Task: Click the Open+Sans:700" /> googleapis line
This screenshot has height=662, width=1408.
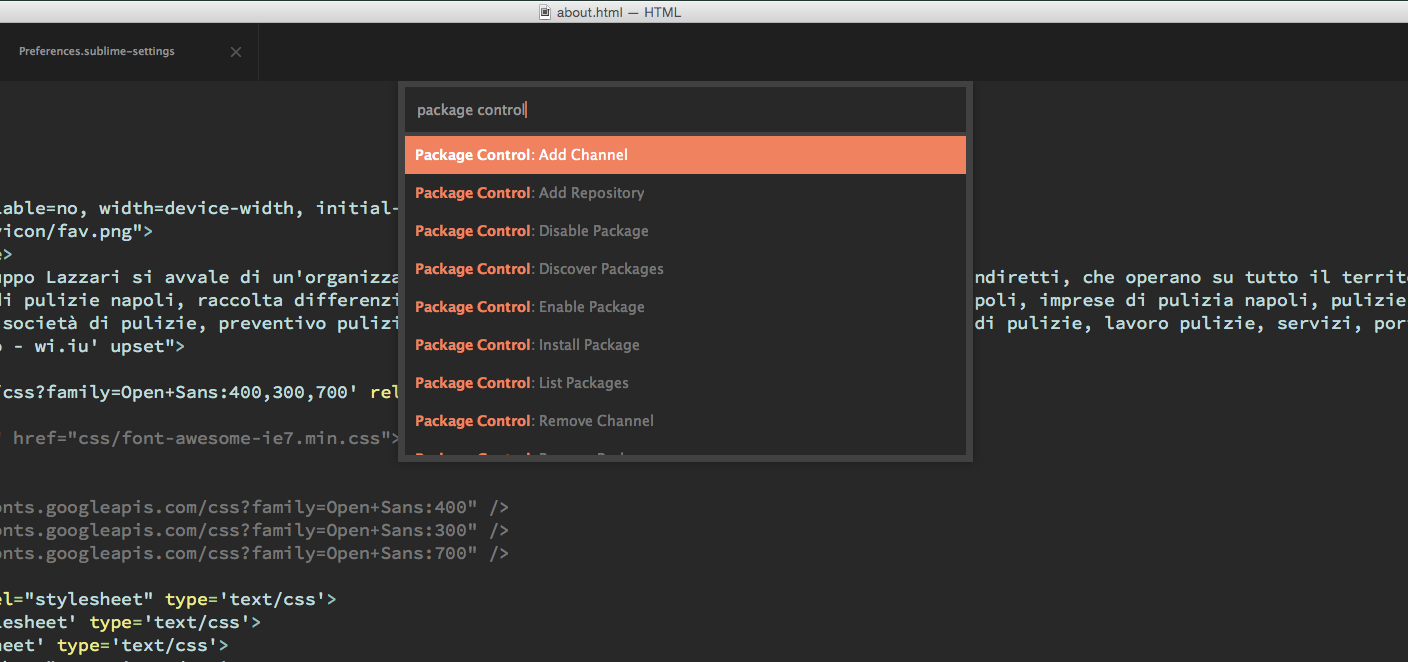Action: click(254, 553)
